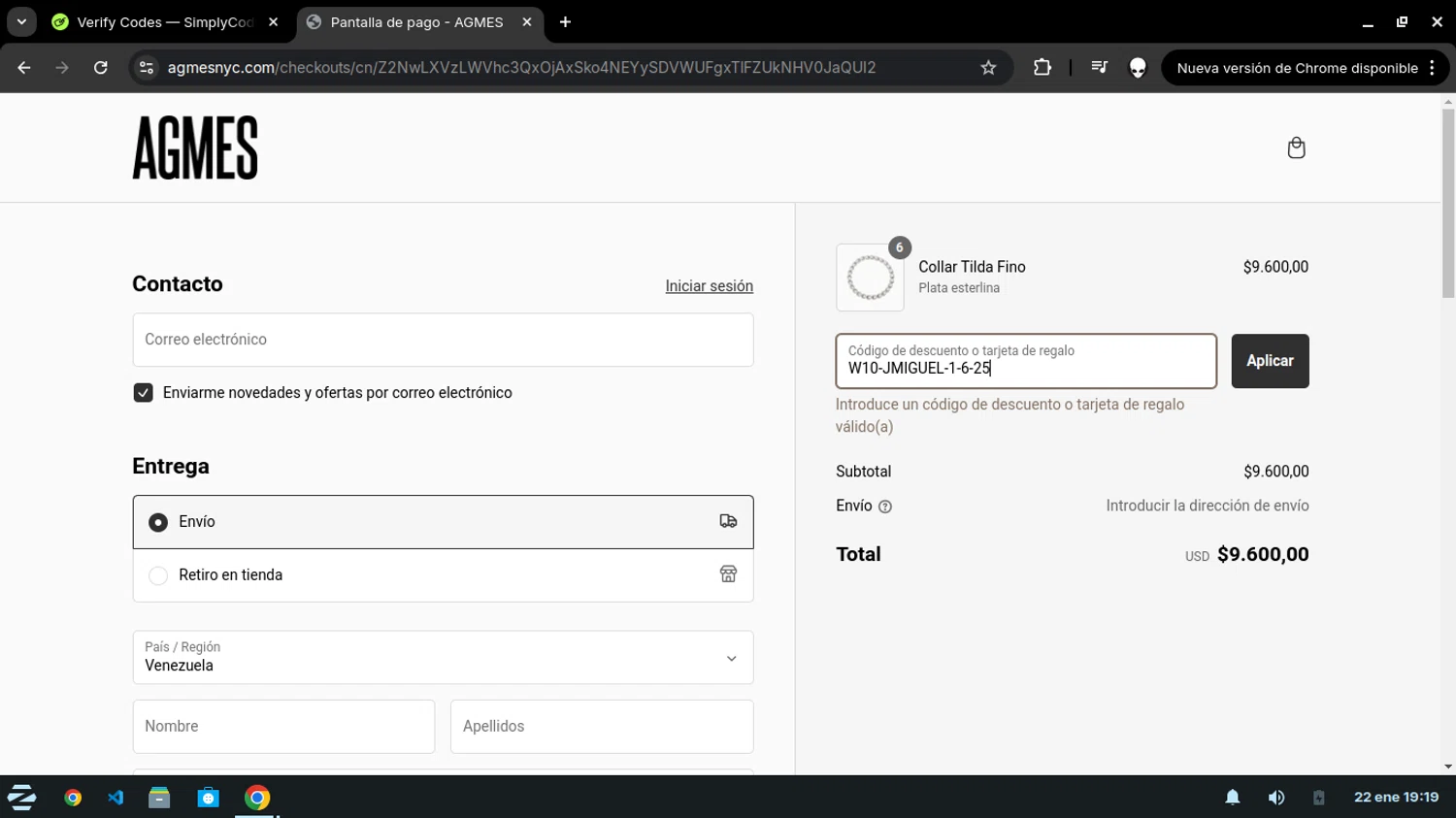The width and height of the screenshot is (1456, 818).
Task: View site information icon in address bar
Action: coord(147,68)
